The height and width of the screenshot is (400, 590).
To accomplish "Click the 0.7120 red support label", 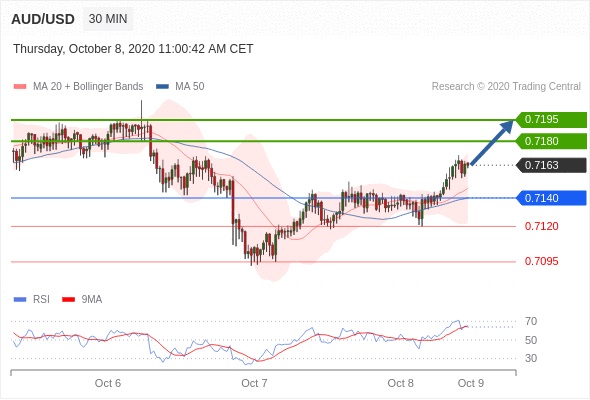I will click(541, 226).
